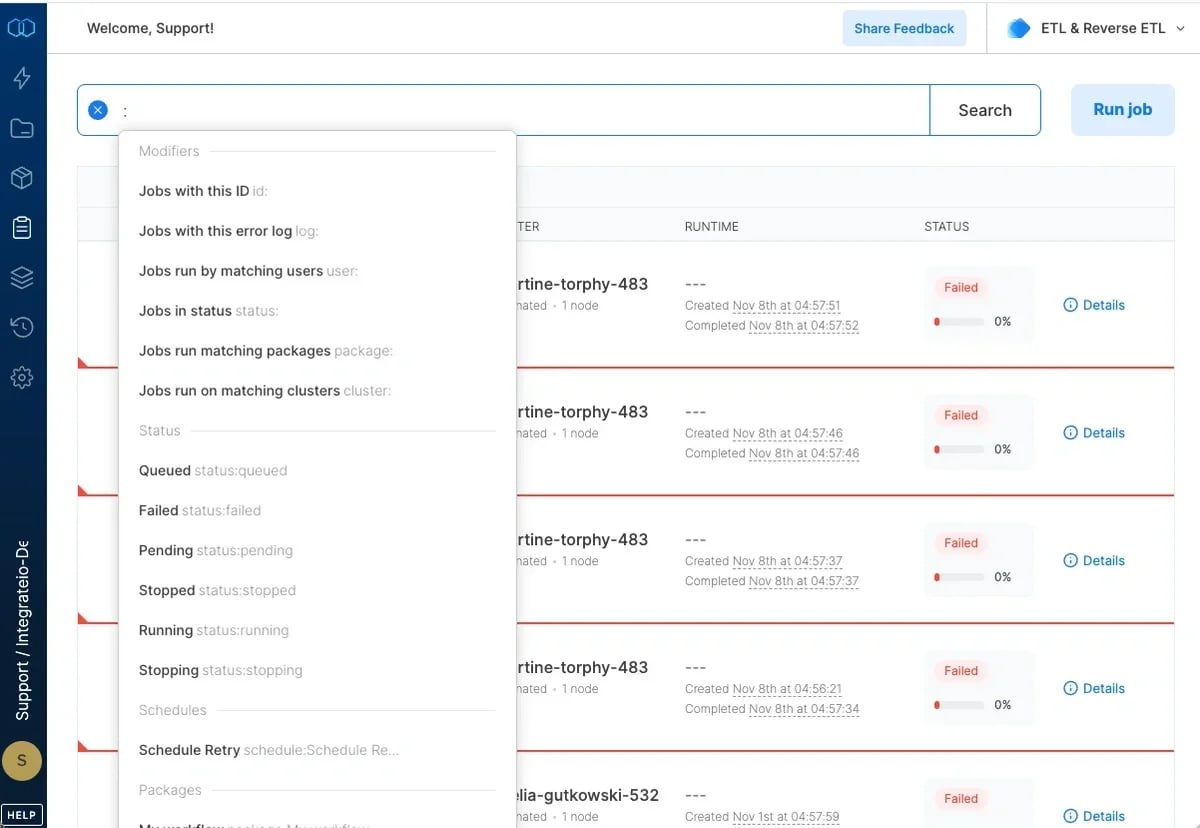1200x828 pixels.
Task: Open the packages box icon in the sidebar
Action: (22, 178)
